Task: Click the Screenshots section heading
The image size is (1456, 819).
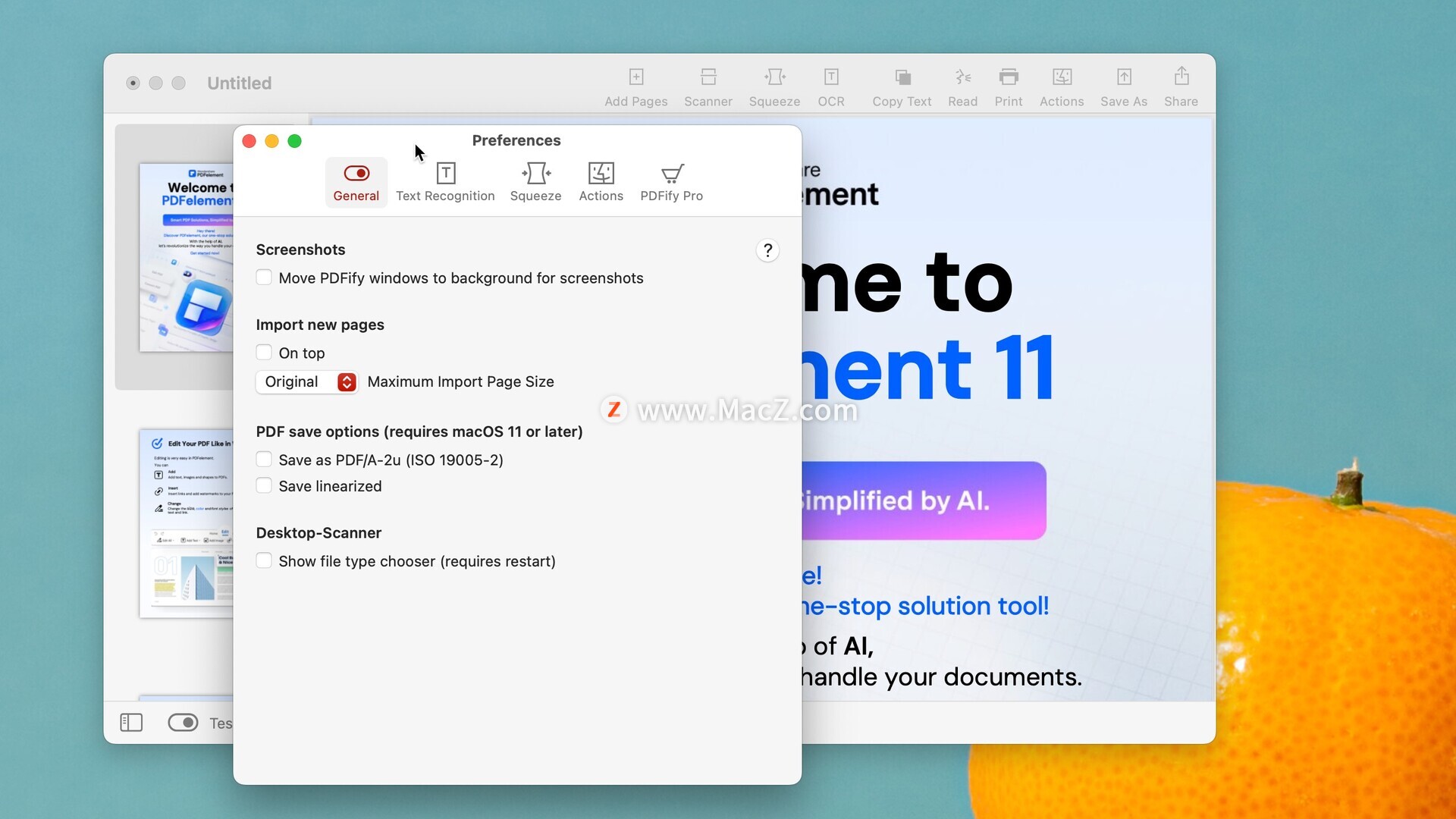Action: coord(300,249)
